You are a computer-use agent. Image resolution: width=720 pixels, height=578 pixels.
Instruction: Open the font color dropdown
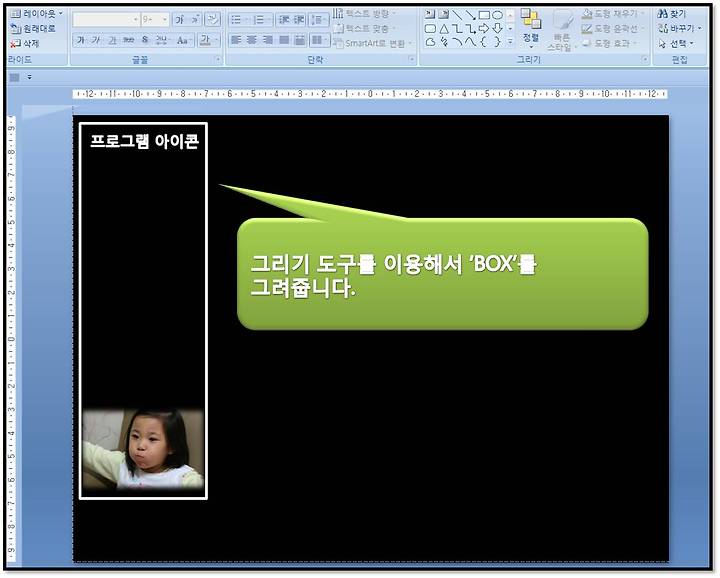click(x=209, y=40)
